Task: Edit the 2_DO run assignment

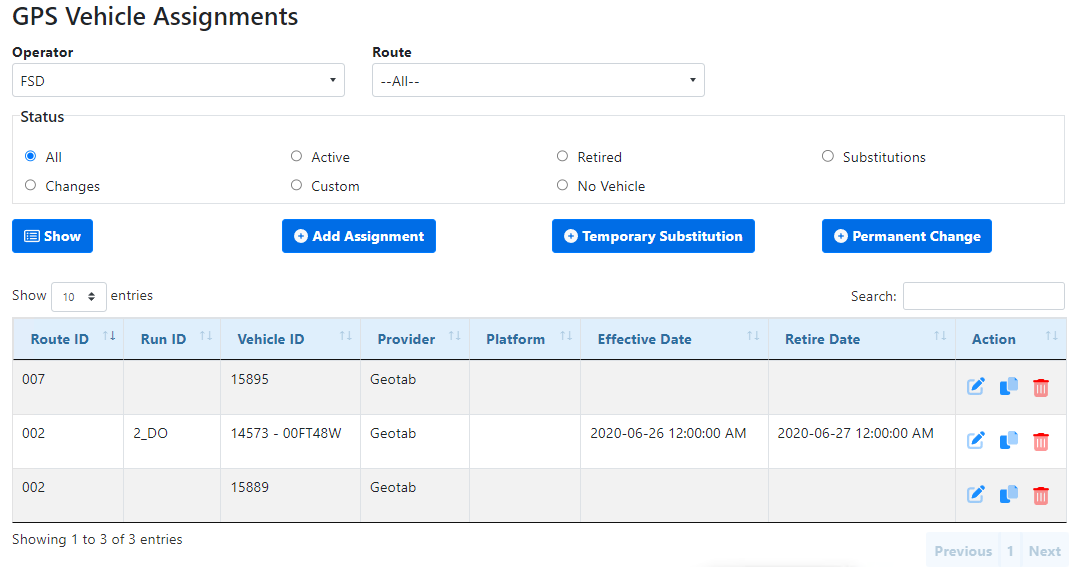Action: [976, 441]
